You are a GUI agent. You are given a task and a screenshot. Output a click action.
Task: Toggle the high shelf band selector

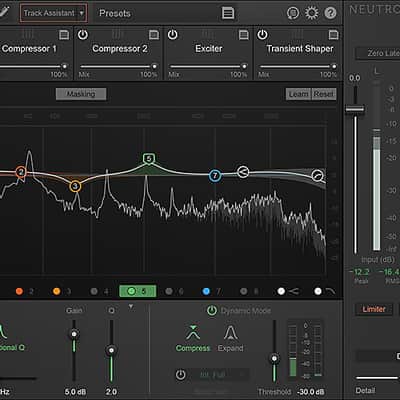[281, 291]
